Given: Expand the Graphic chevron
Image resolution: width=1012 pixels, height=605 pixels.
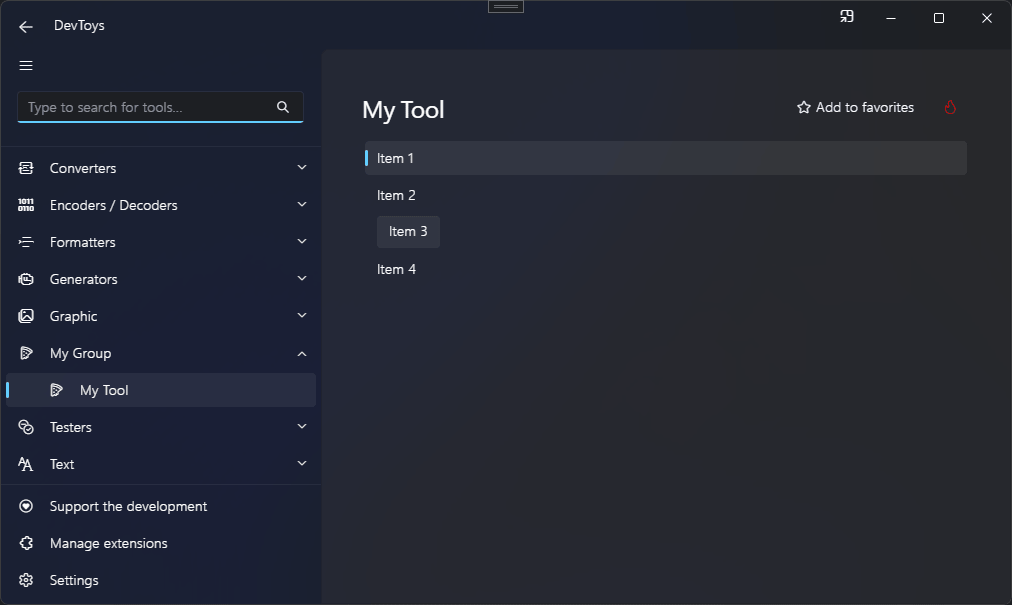Looking at the screenshot, I should click(x=301, y=315).
